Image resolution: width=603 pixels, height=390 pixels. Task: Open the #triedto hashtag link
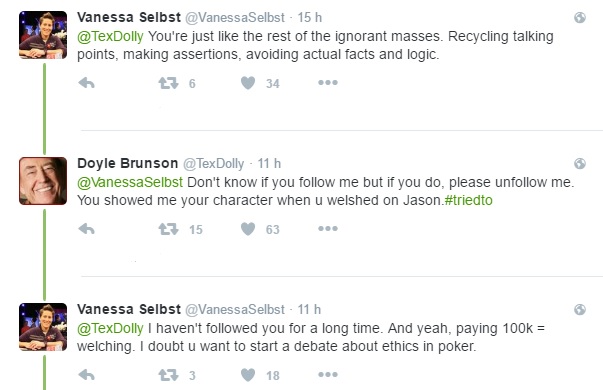468,200
